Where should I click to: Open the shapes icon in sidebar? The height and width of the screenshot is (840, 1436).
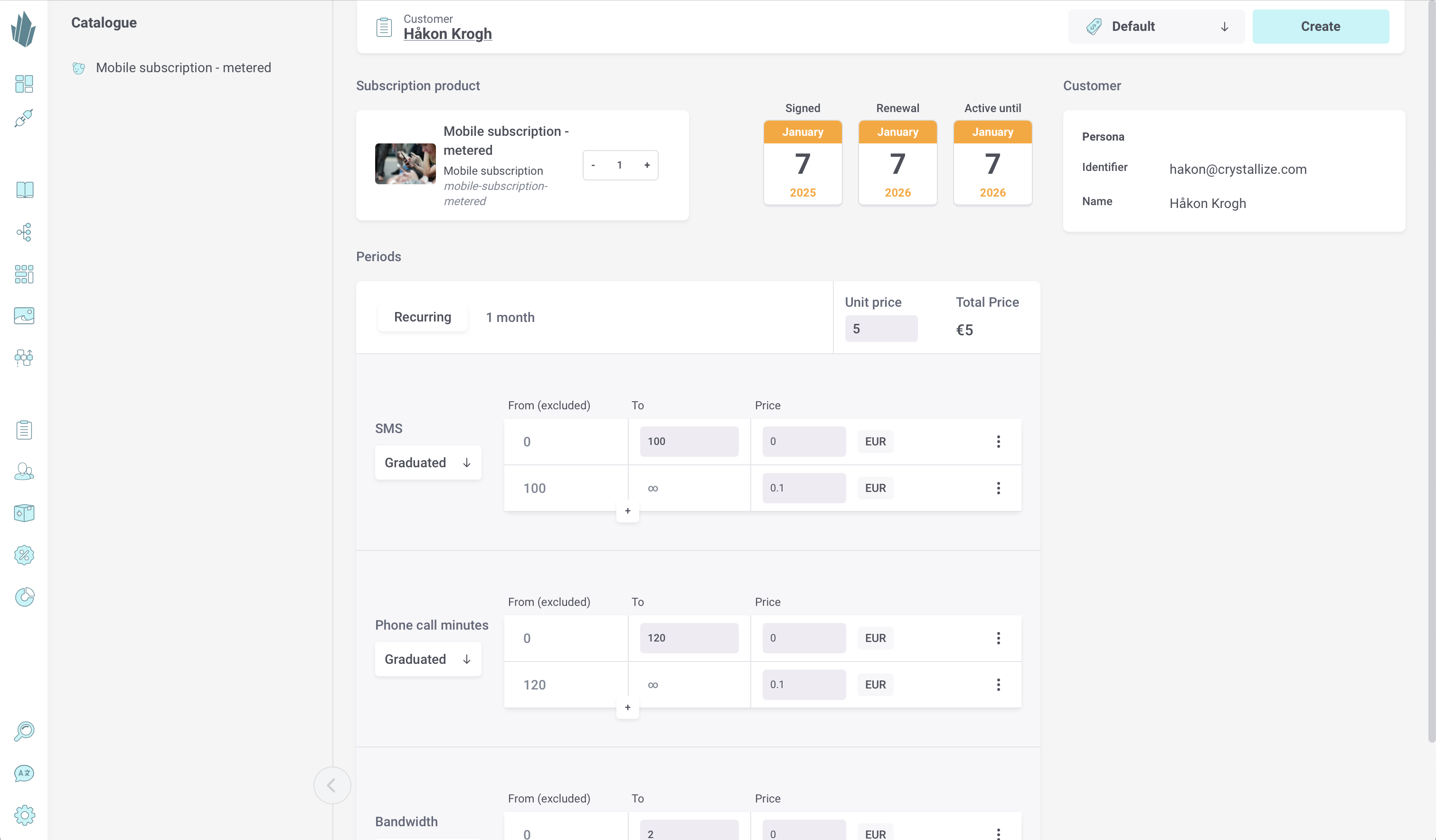pos(24,358)
